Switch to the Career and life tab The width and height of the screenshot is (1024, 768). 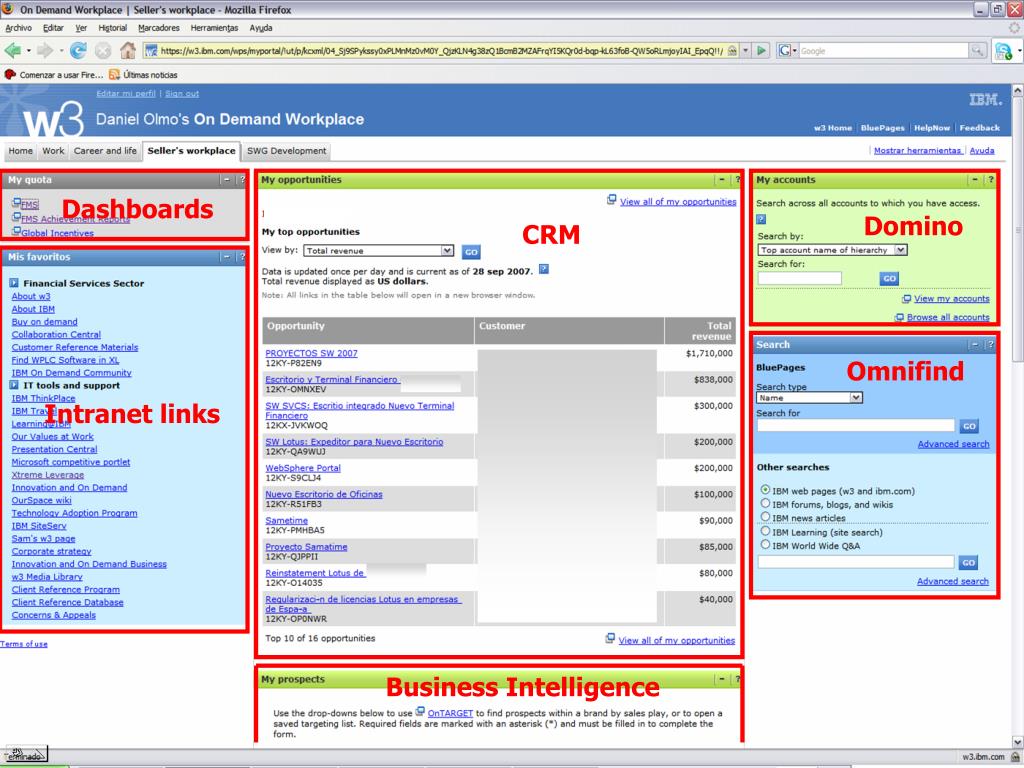105,151
